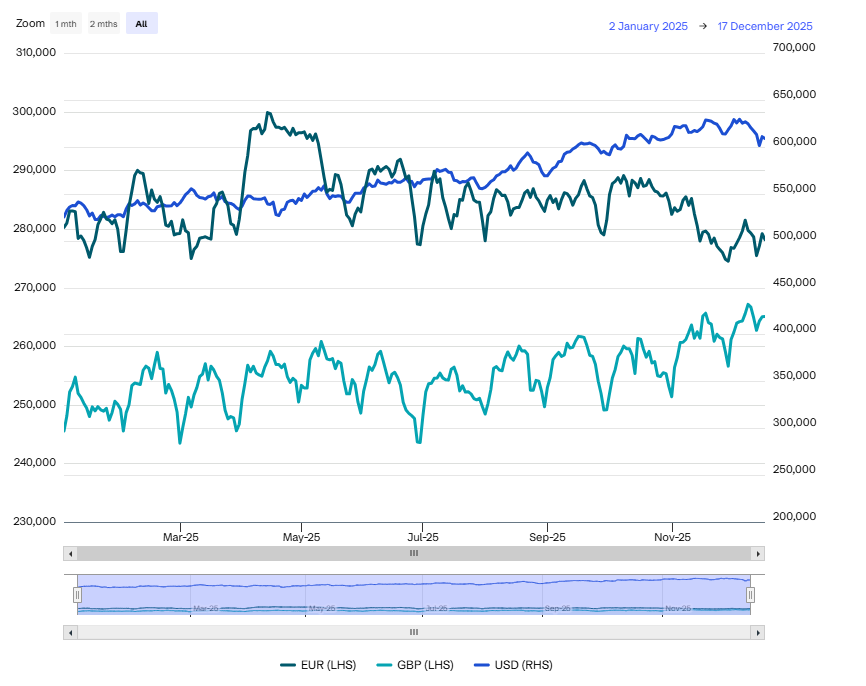866x686 pixels.
Task: Select the 1 mth zoom button
Action: tap(66, 24)
